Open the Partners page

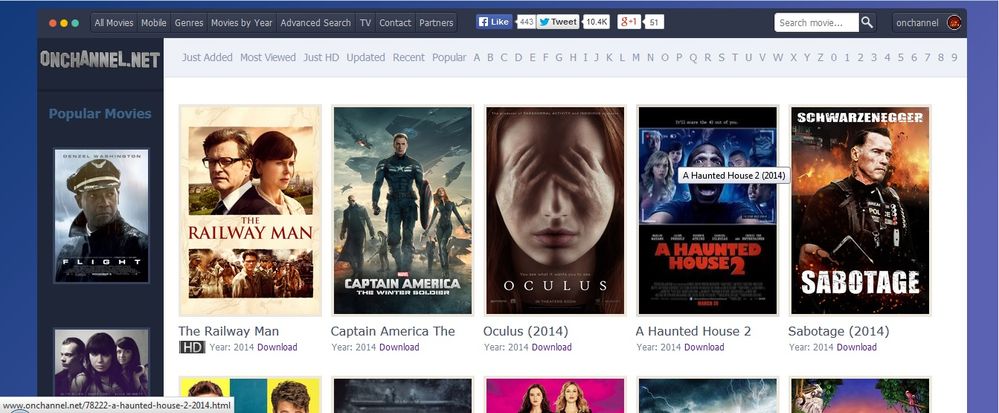[x=436, y=22]
